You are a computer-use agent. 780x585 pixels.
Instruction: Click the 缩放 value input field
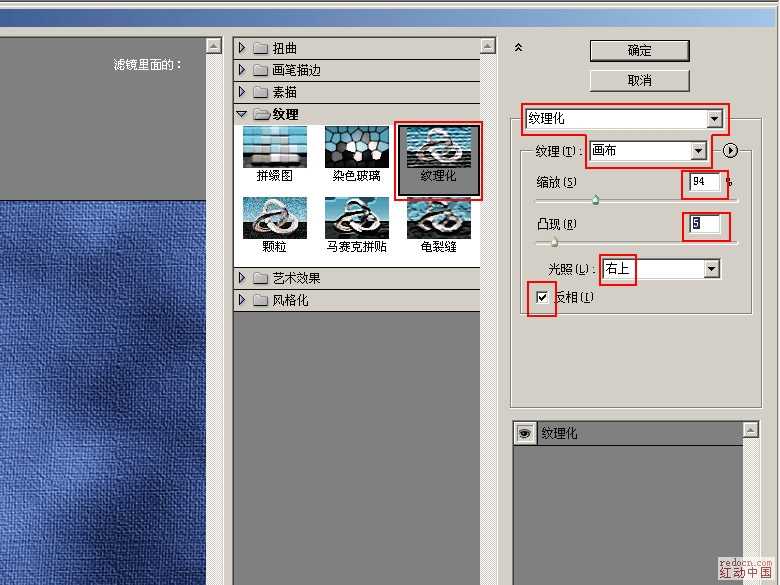(x=704, y=182)
